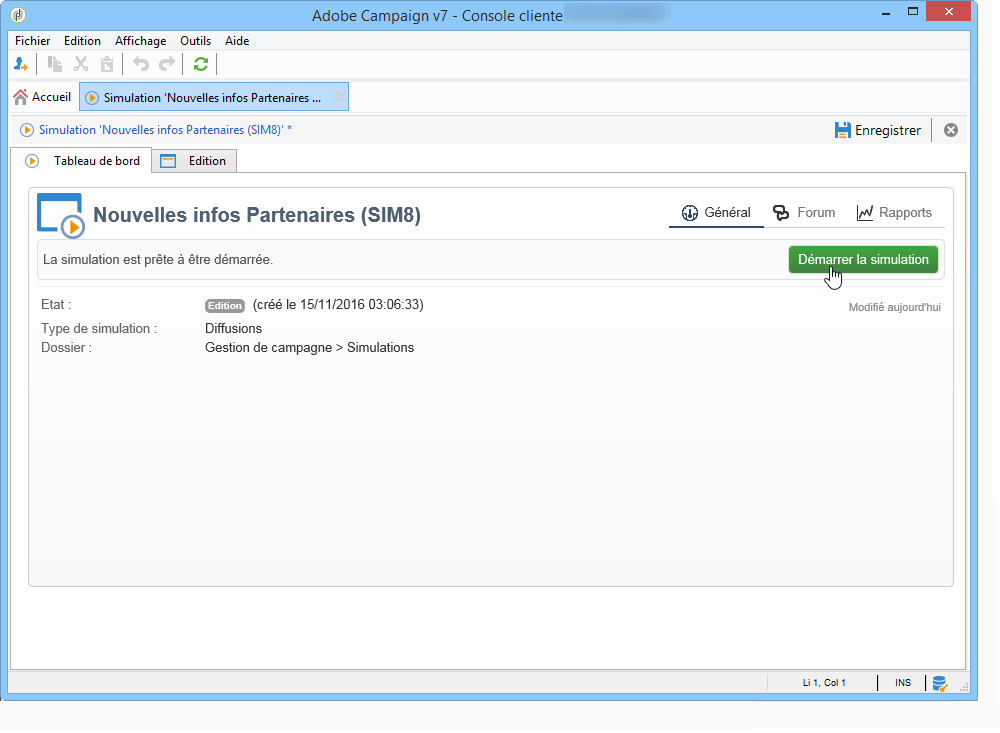Select the Simulation 'Nouvelles infos Partenaires' tab

pyautogui.click(x=214, y=97)
